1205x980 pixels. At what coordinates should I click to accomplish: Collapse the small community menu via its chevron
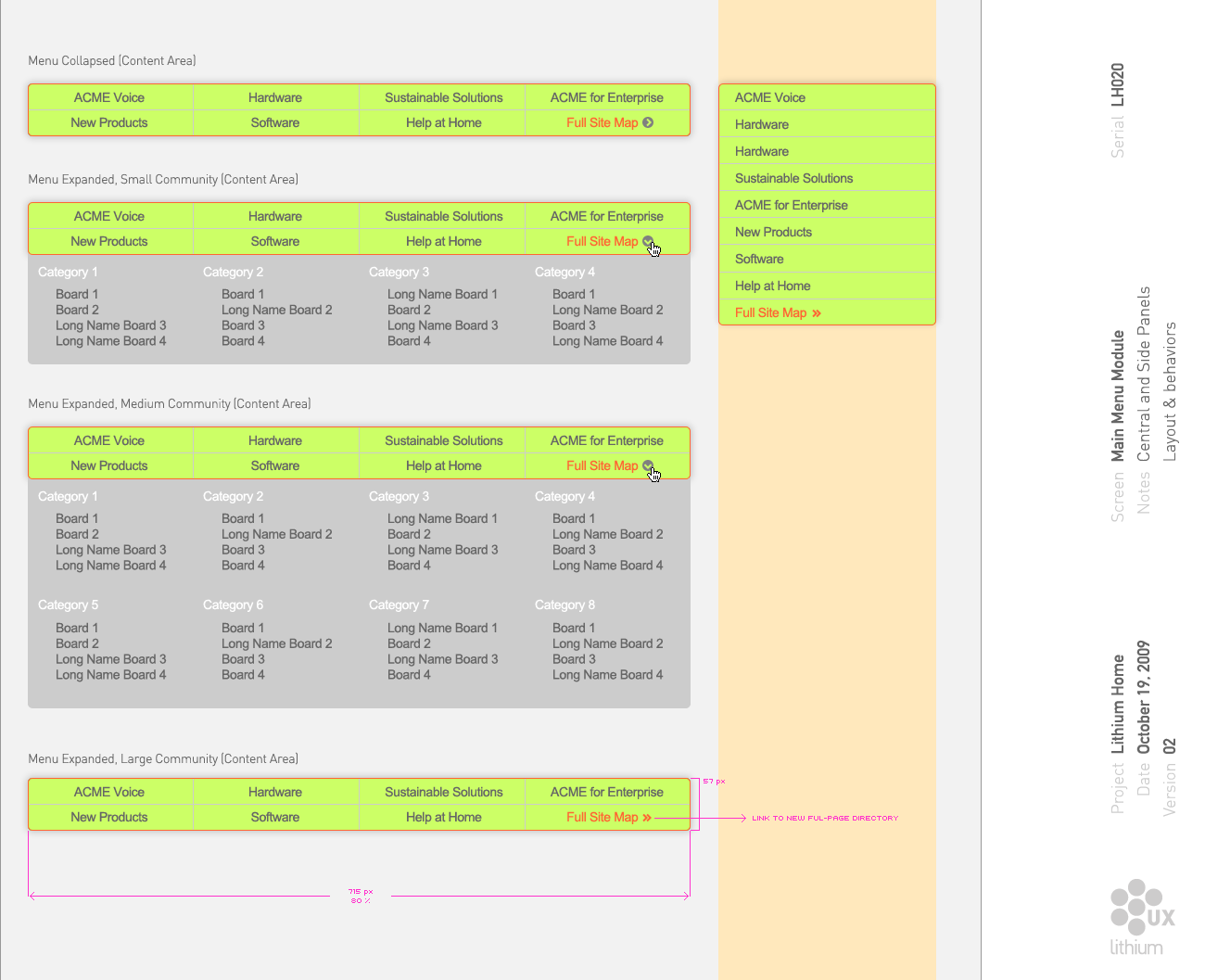click(x=648, y=241)
